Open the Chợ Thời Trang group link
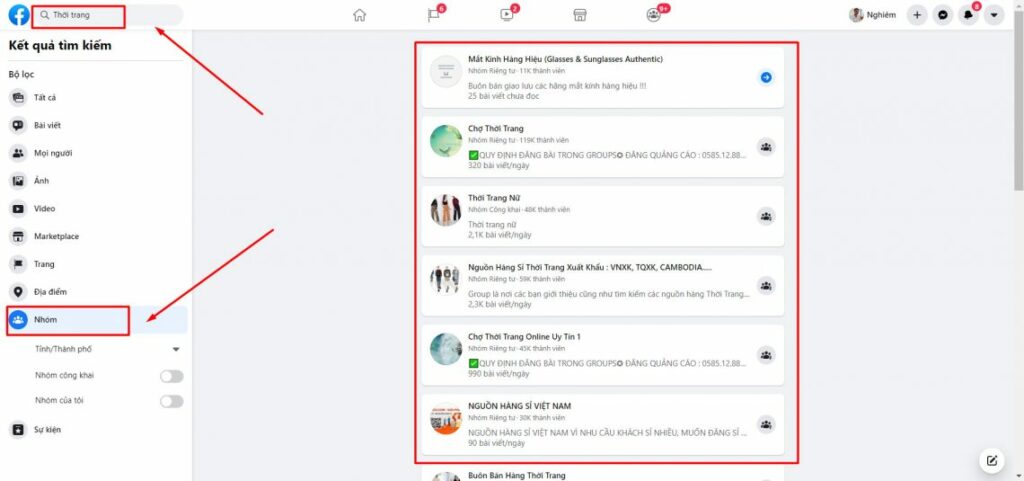The width and height of the screenshot is (1024, 481). pyautogui.click(x=496, y=129)
